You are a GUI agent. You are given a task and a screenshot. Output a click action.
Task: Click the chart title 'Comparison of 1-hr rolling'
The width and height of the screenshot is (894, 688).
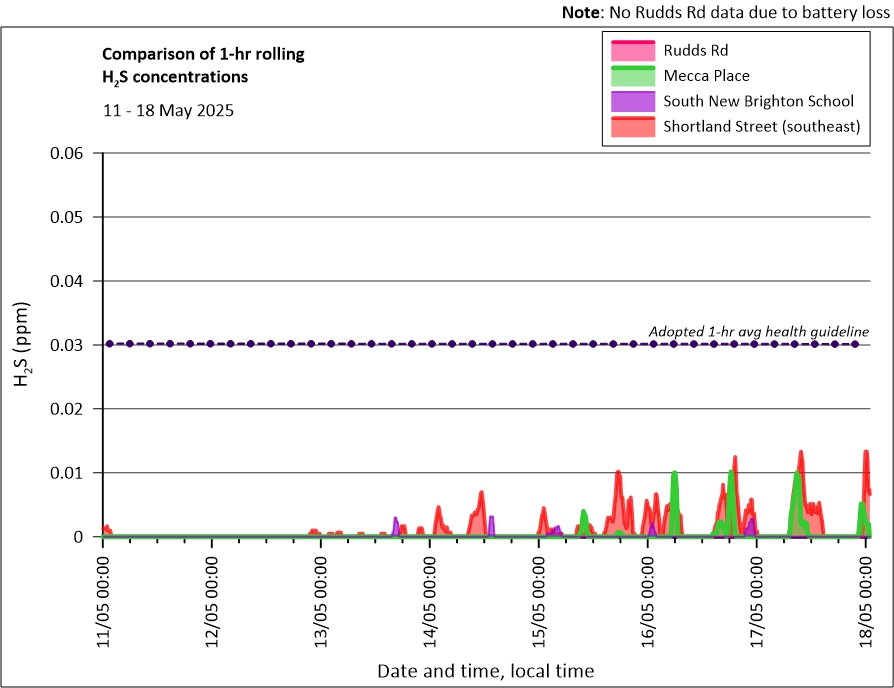(x=204, y=54)
